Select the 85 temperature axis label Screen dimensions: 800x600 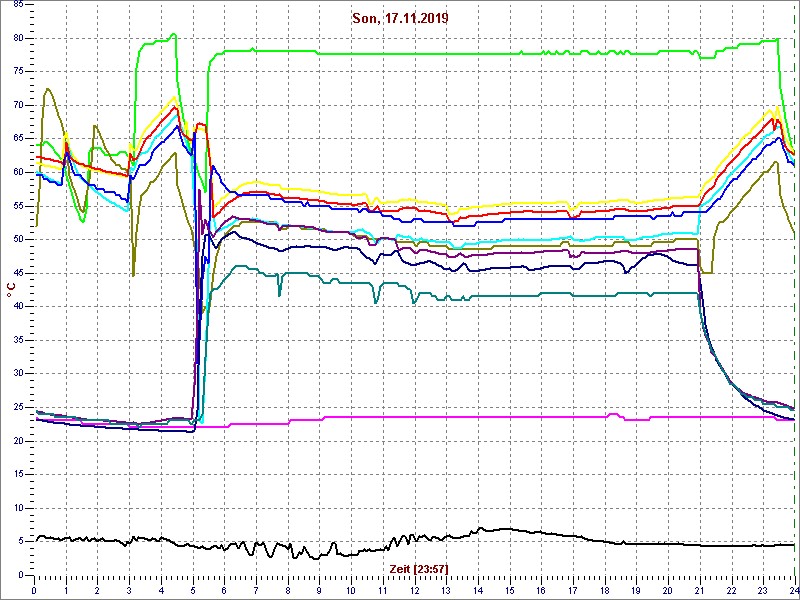[x=17, y=5]
